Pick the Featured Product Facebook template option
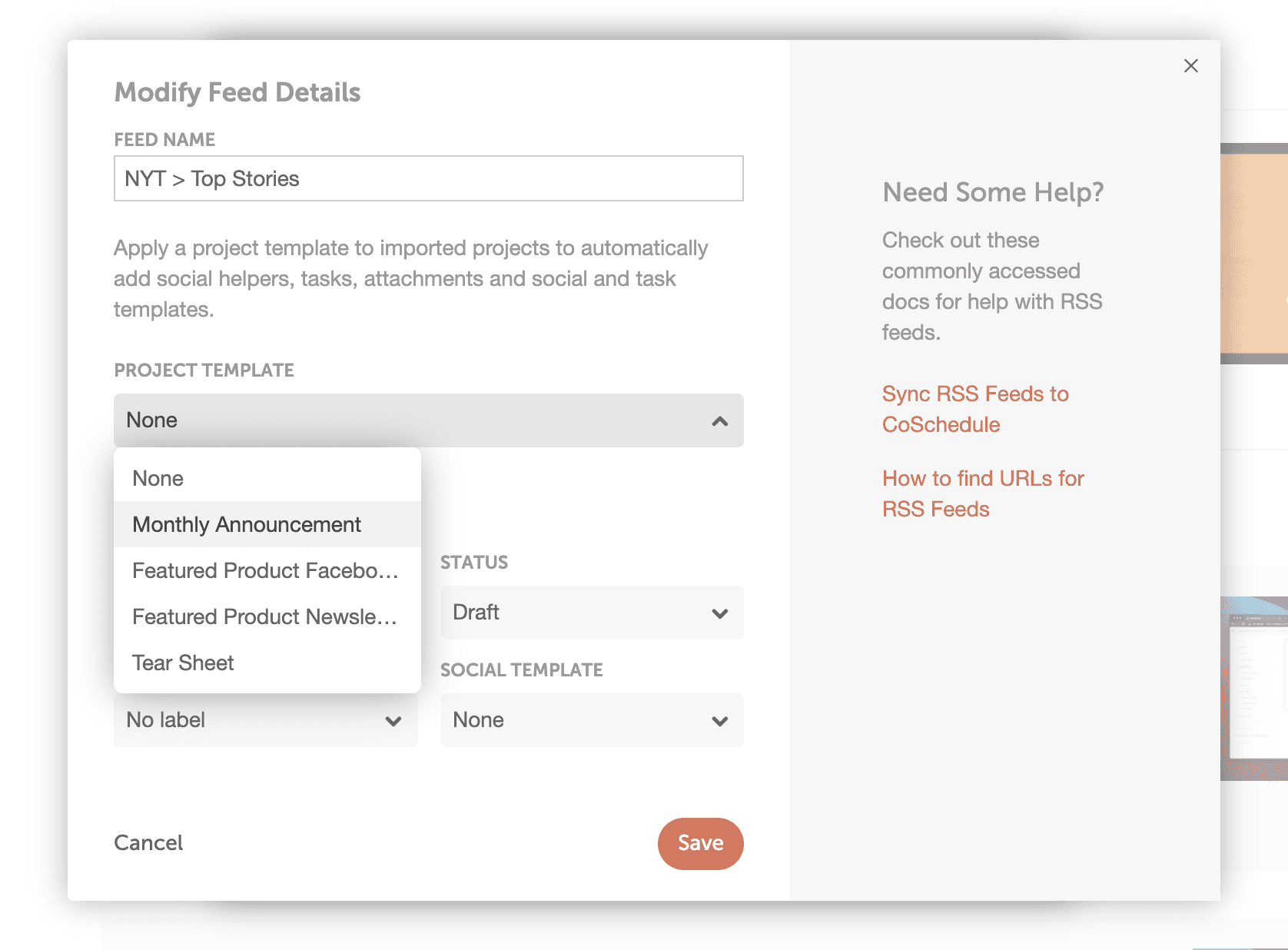 (265, 570)
